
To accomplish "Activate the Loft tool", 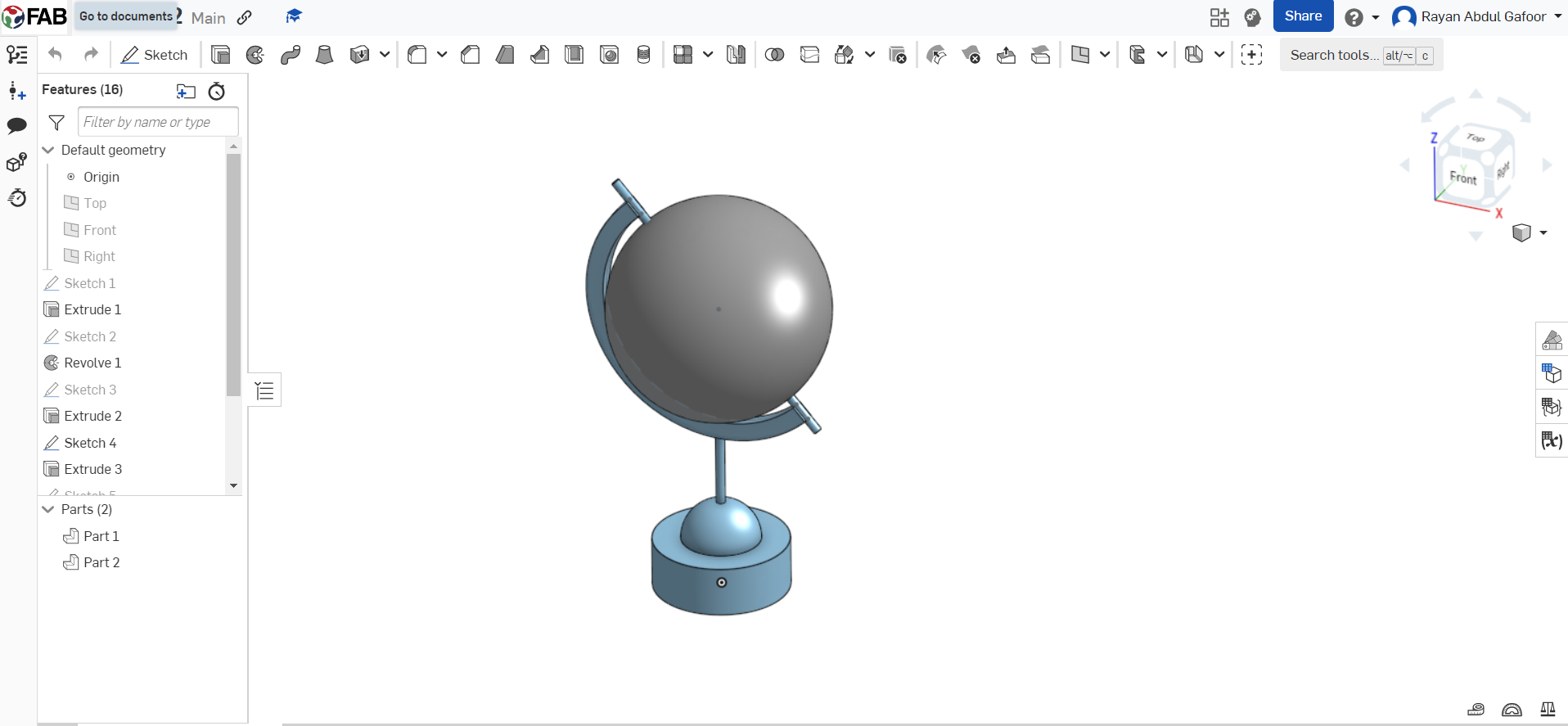I will (x=325, y=55).
